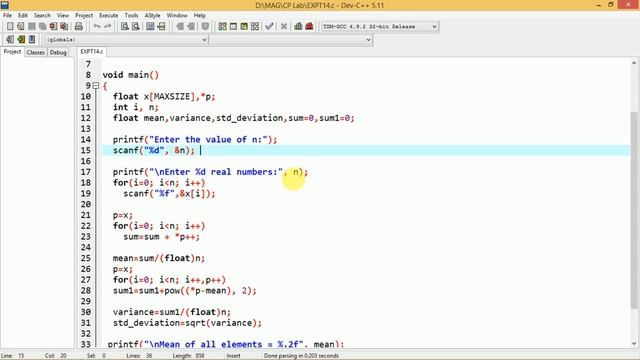Open the AStyle menu
Viewport: 640px width, 360px height.
153,16
